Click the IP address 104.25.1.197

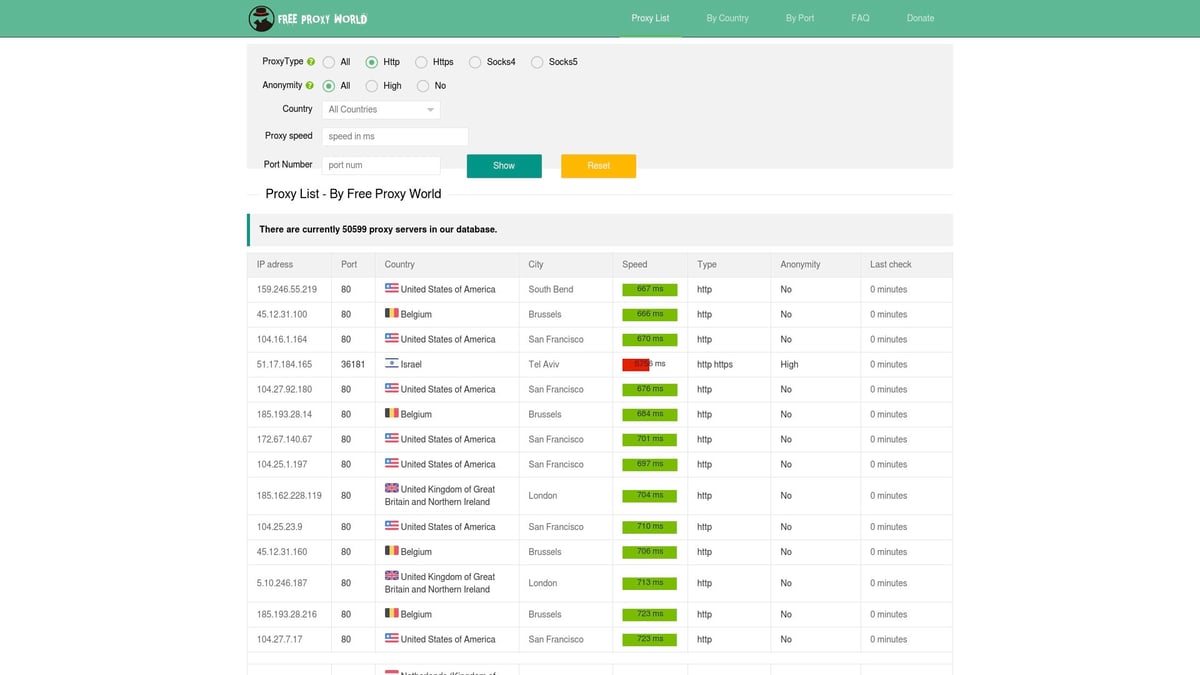282,464
